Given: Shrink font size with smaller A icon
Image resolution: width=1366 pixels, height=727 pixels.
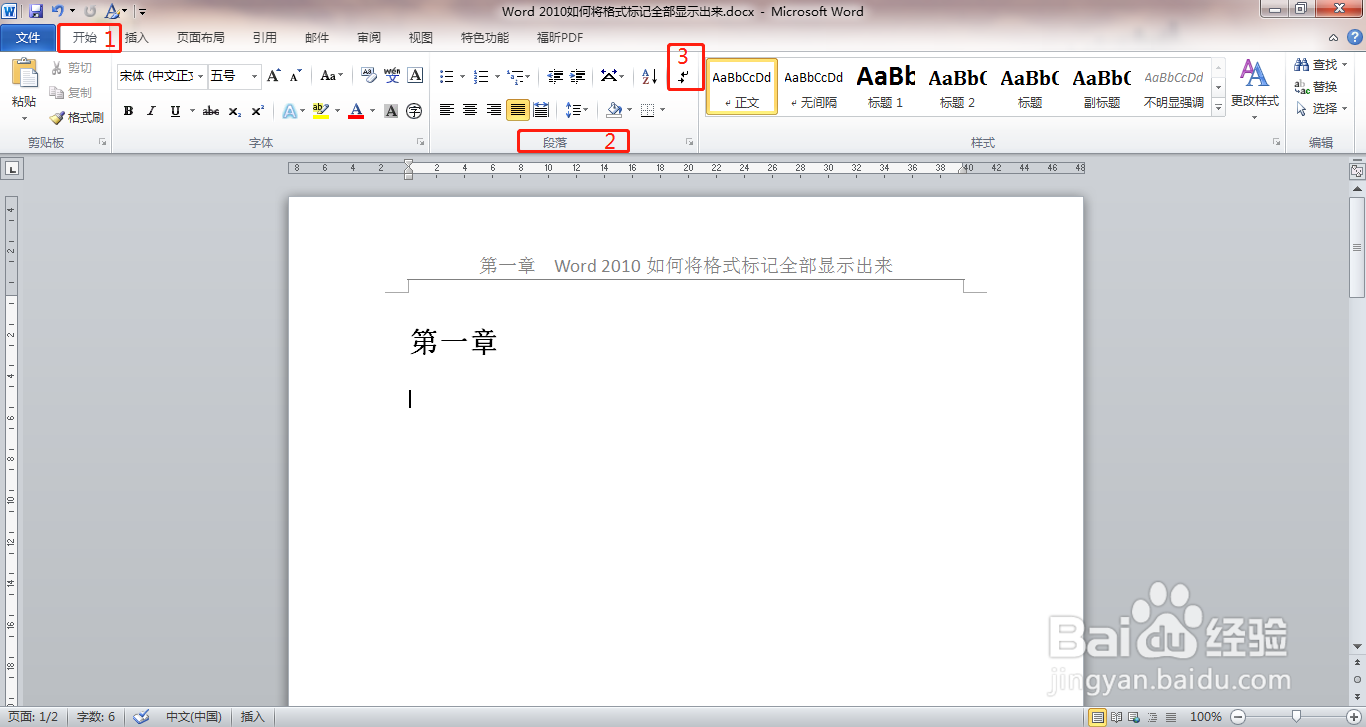Looking at the screenshot, I should pyautogui.click(x=295, y=76).
